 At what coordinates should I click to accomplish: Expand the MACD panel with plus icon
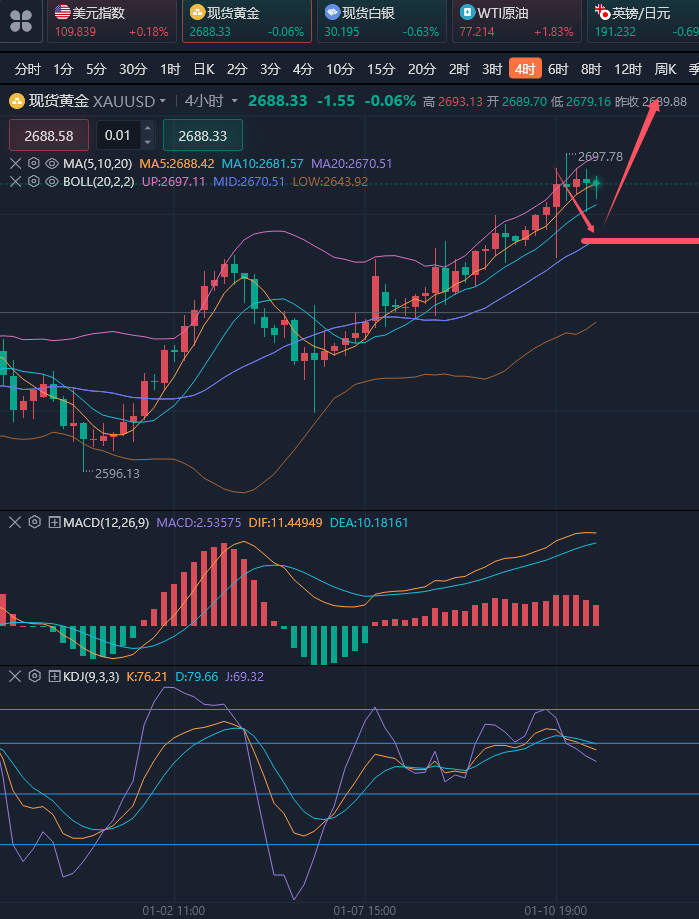(x=54, y=522)
